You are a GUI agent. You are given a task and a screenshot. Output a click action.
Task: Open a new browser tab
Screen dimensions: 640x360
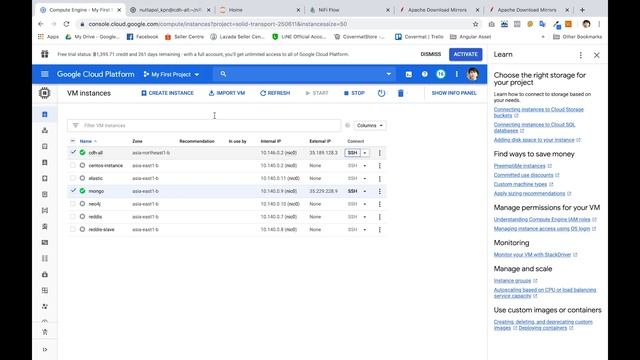point(582,10)
